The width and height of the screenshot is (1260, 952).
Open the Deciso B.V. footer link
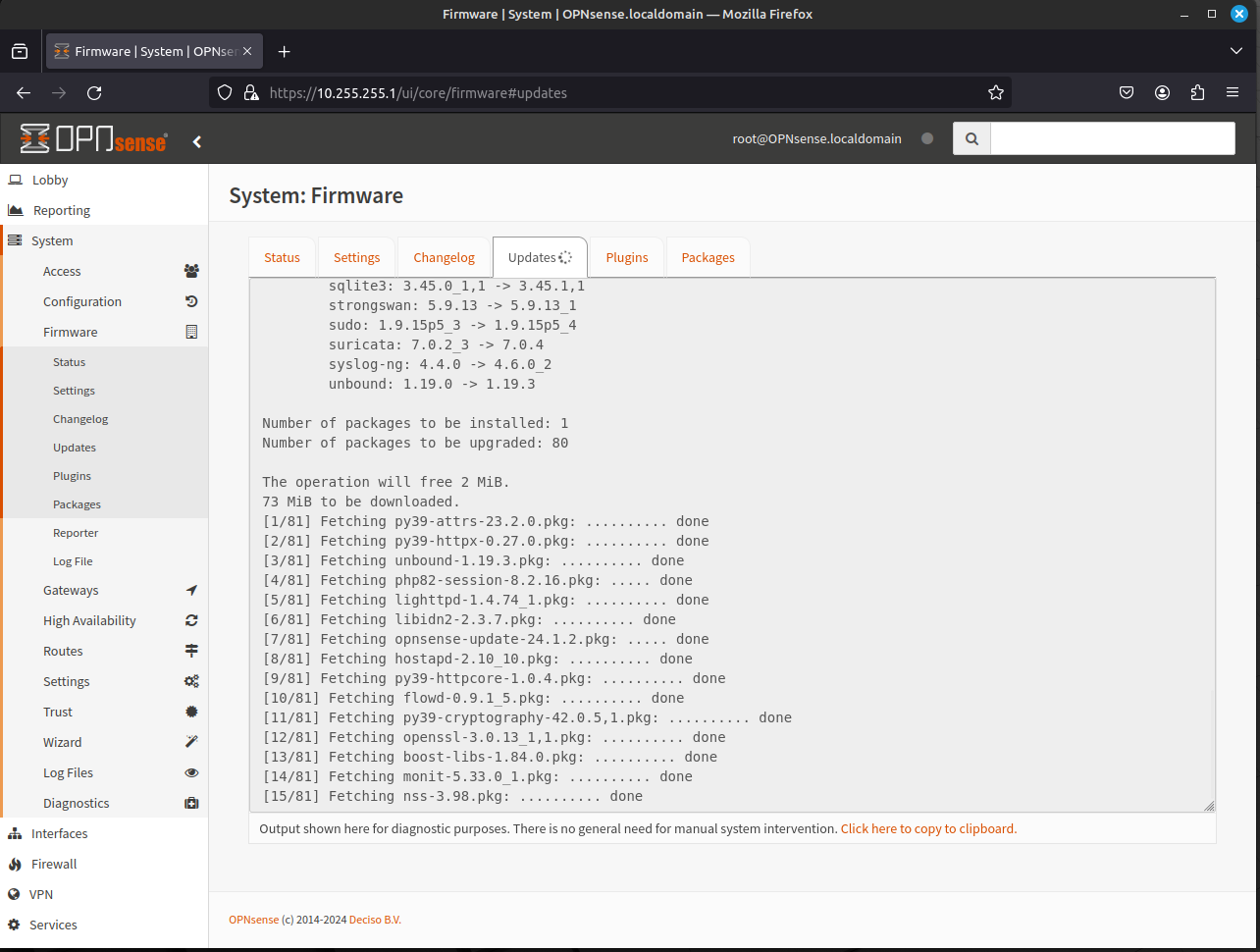click(375, 920)
